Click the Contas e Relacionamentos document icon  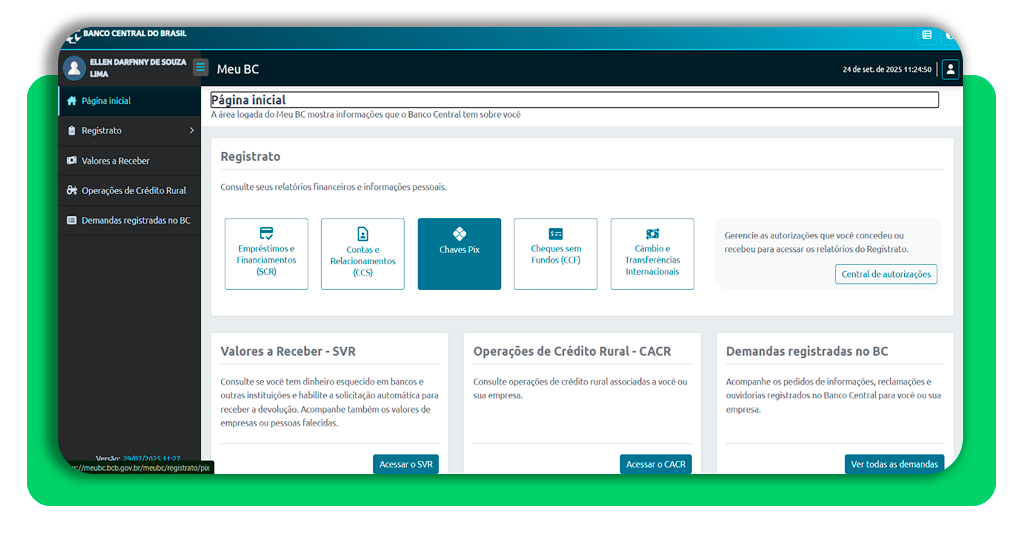[363, 234]
